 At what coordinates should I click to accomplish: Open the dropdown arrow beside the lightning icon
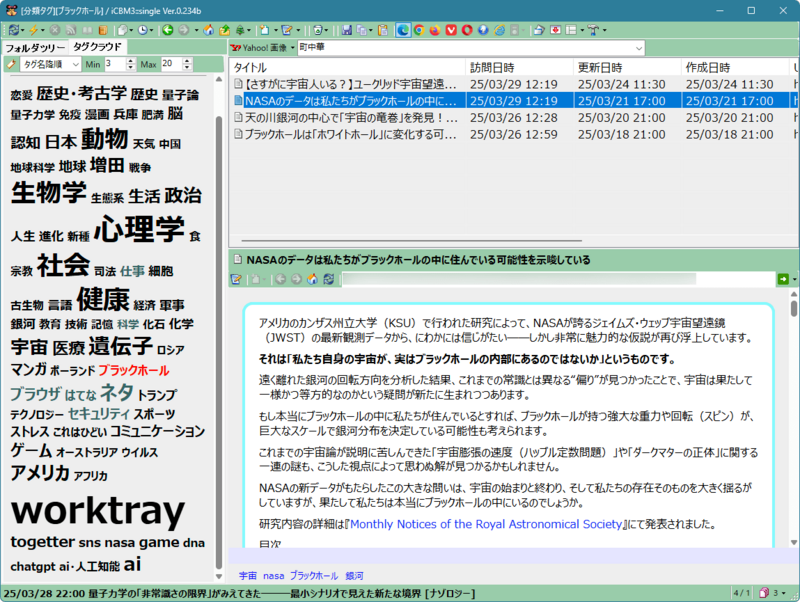42,30
